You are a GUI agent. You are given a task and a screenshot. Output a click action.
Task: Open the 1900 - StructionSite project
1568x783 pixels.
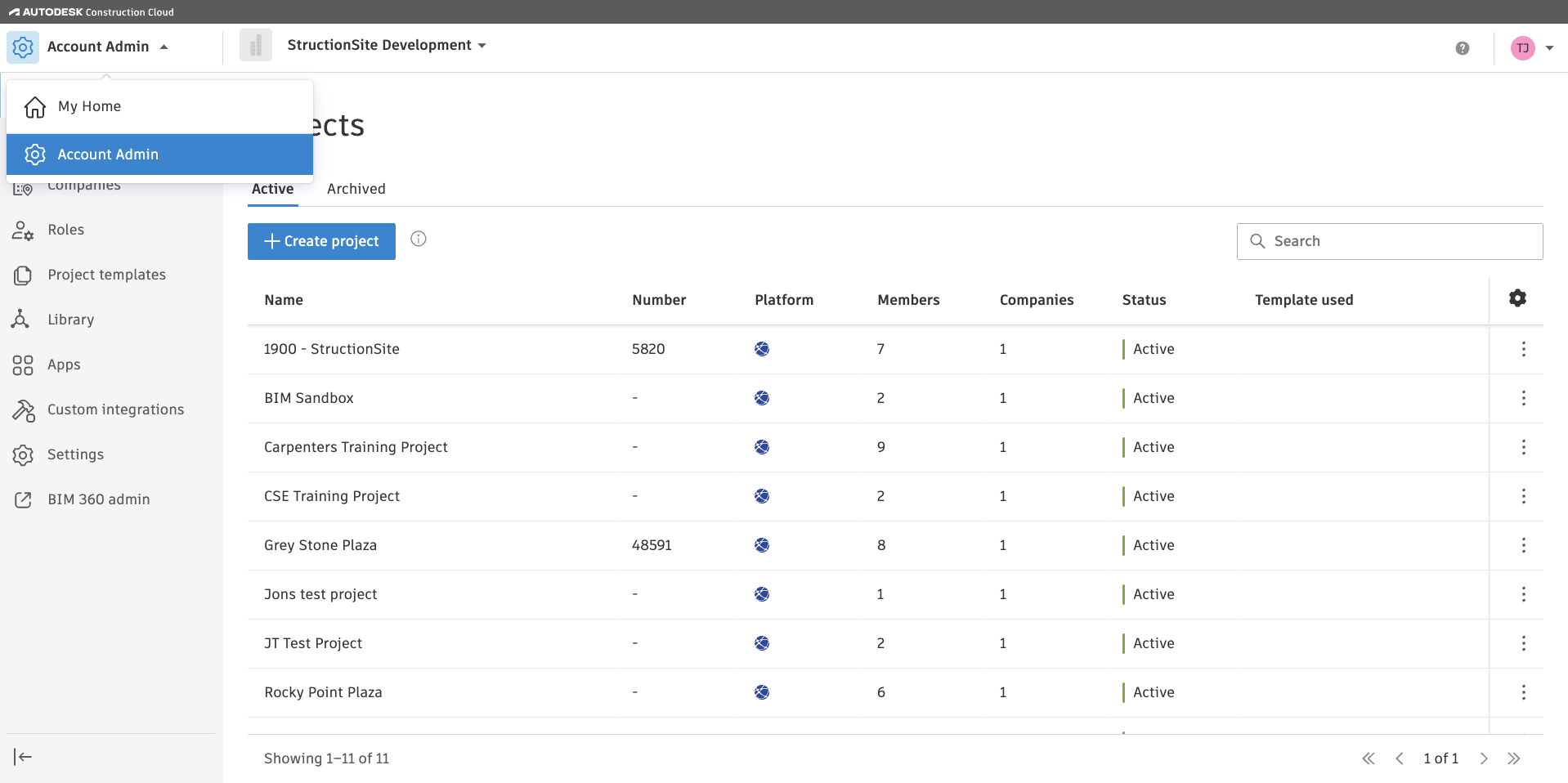coord(331,349)
